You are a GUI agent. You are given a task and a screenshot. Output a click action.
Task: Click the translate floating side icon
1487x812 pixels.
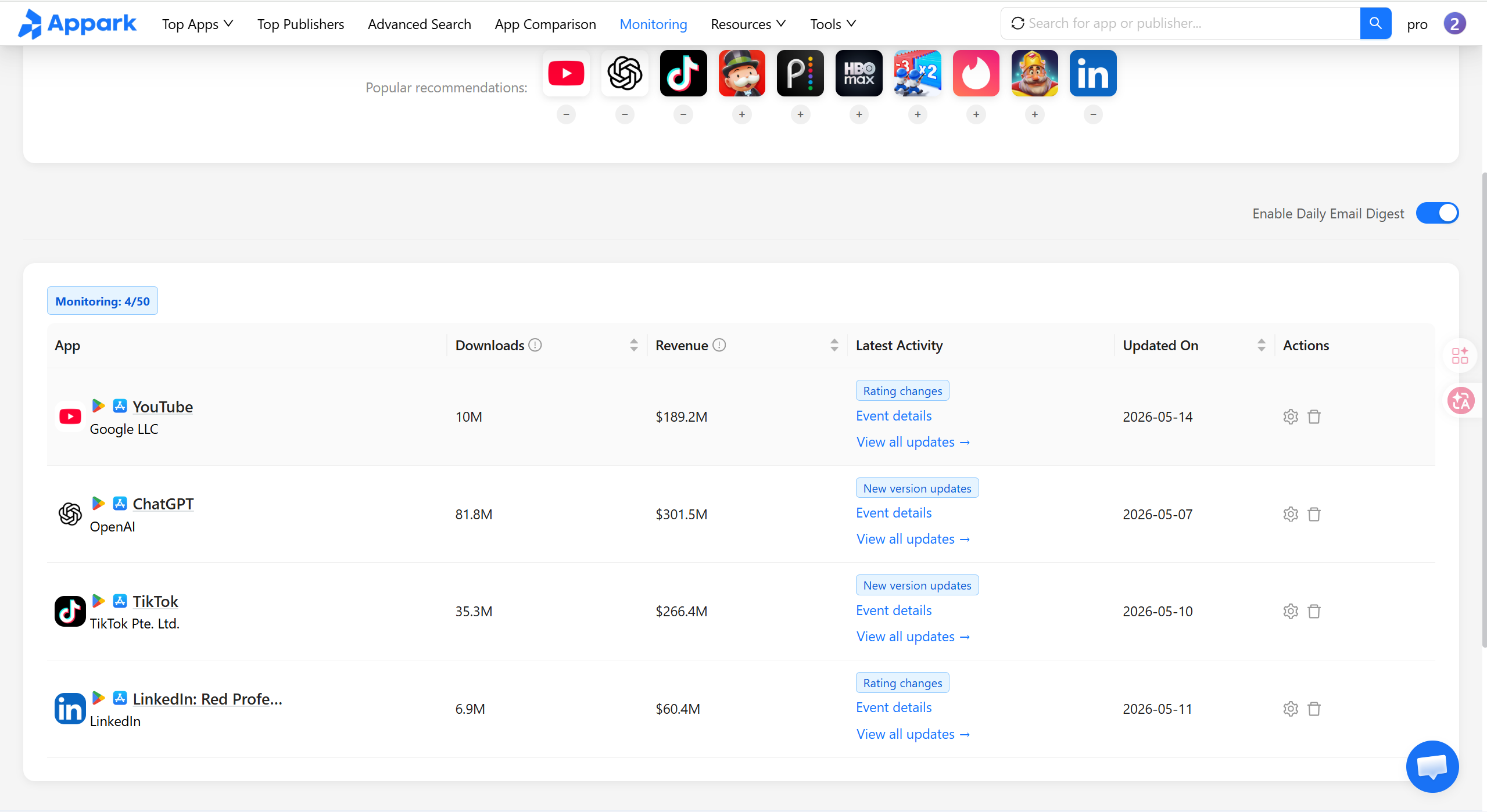pyautogui.click(x=1461, y=401)
